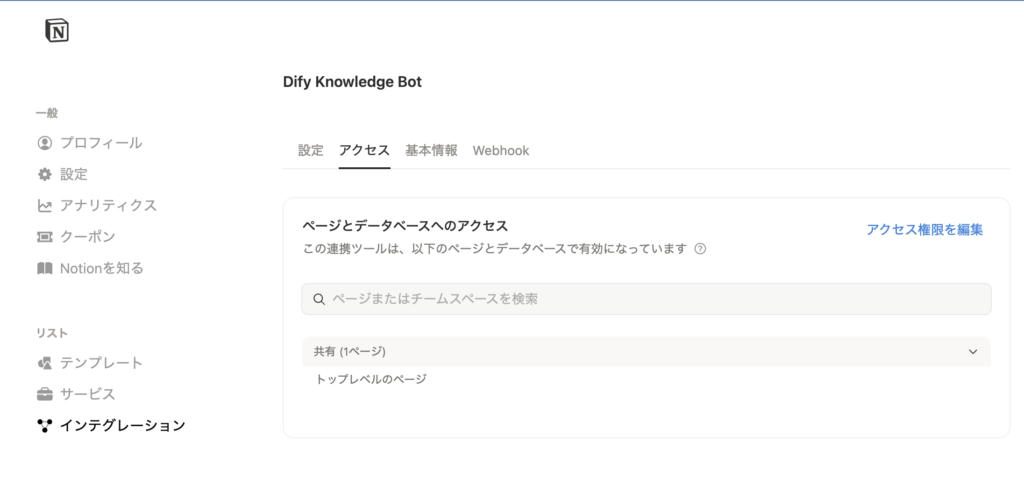Click the クーポン ticket icon
Screen dimensions: 1024x500
pos(44,237)
